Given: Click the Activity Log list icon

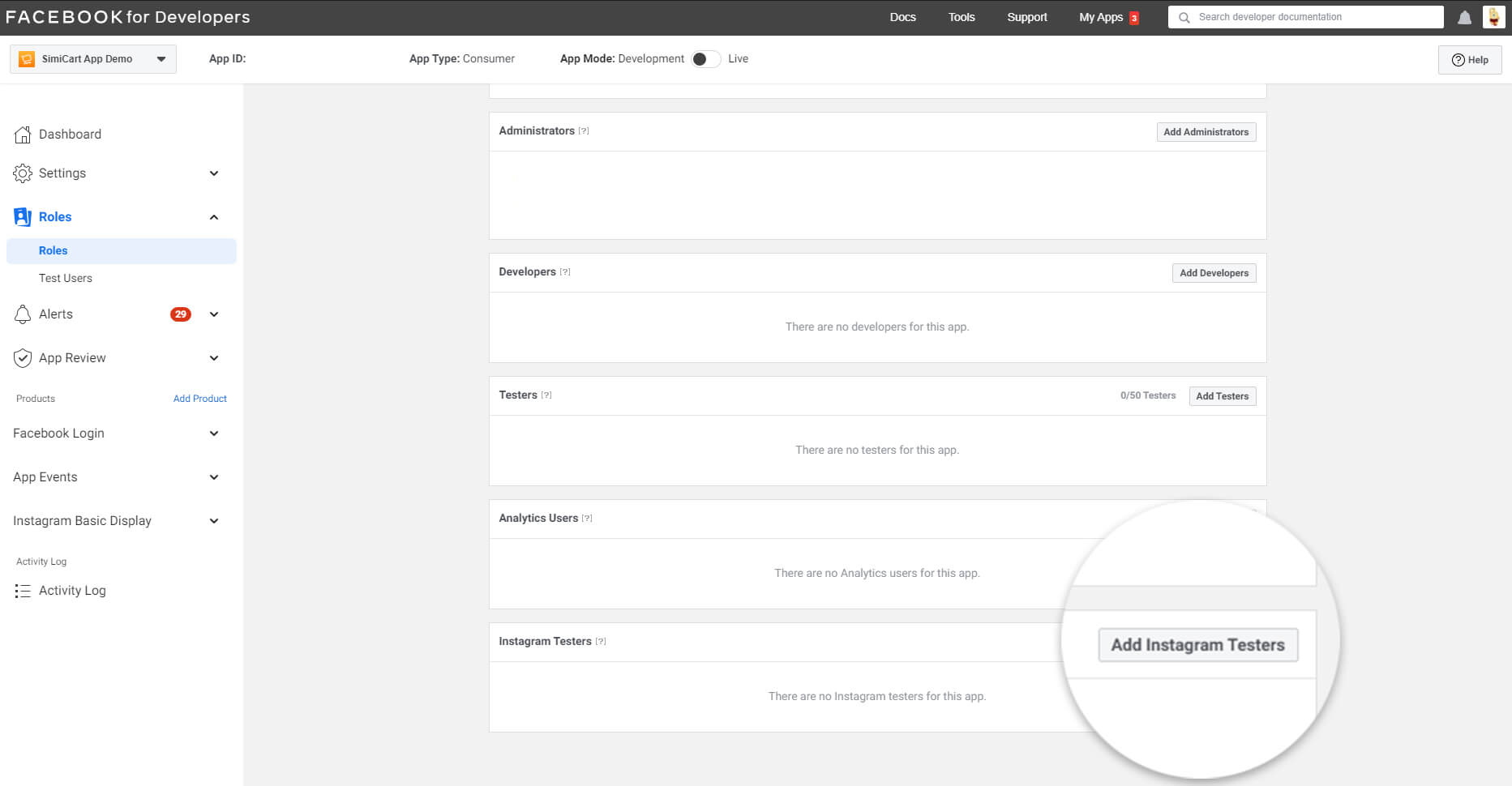Looking at the screenshot, I should 23,591.
